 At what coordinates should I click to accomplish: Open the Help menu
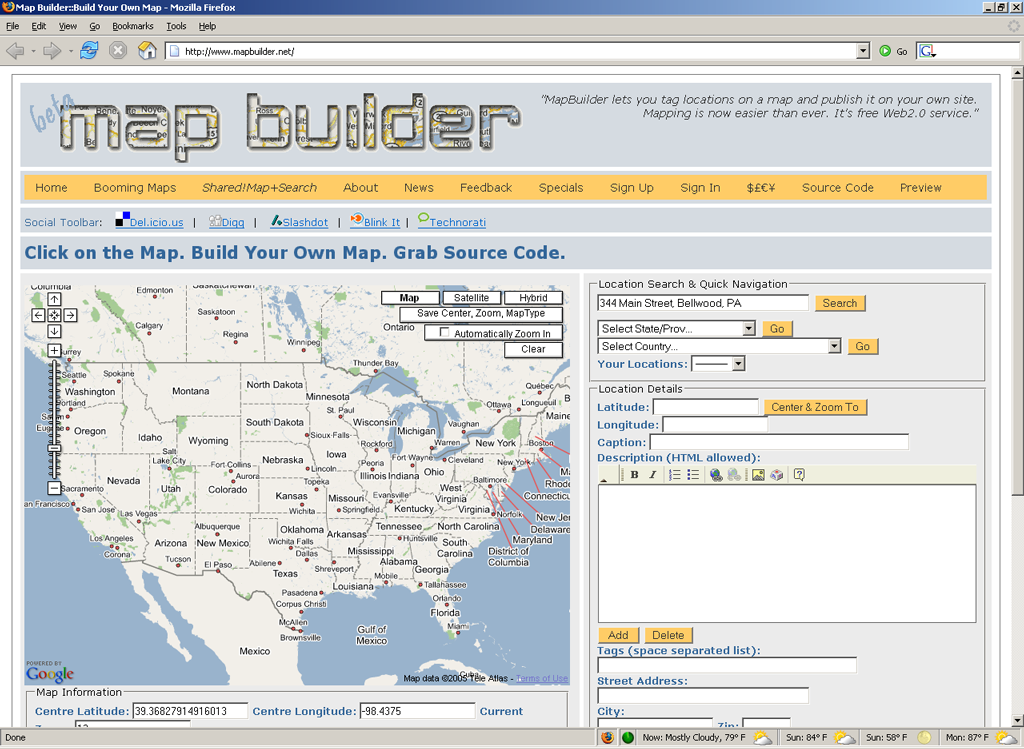pos(208,26)
